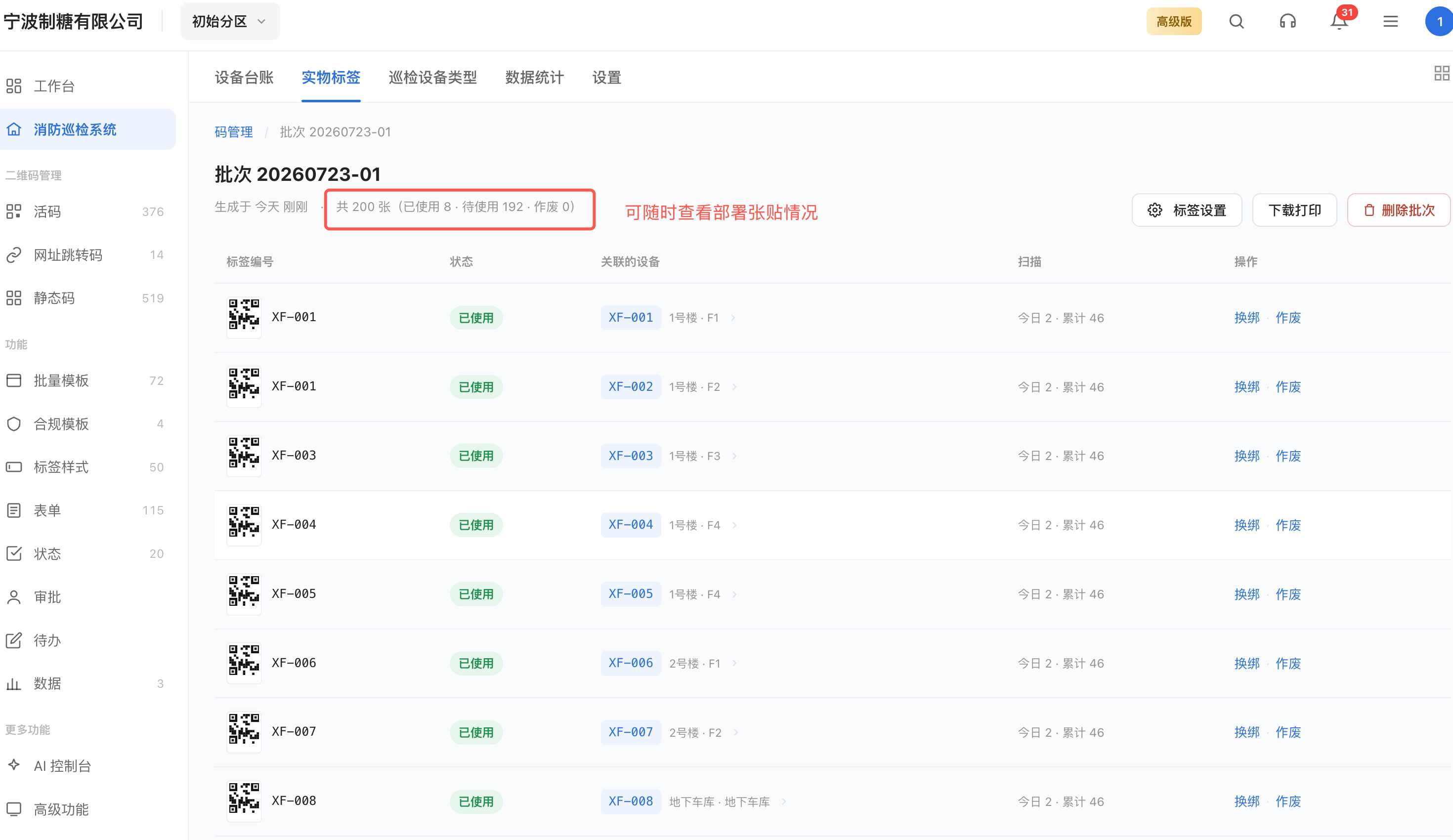Open 批量模板 sidebar item
Viewport: 1453px width, 840px height.
click(87, 380)
